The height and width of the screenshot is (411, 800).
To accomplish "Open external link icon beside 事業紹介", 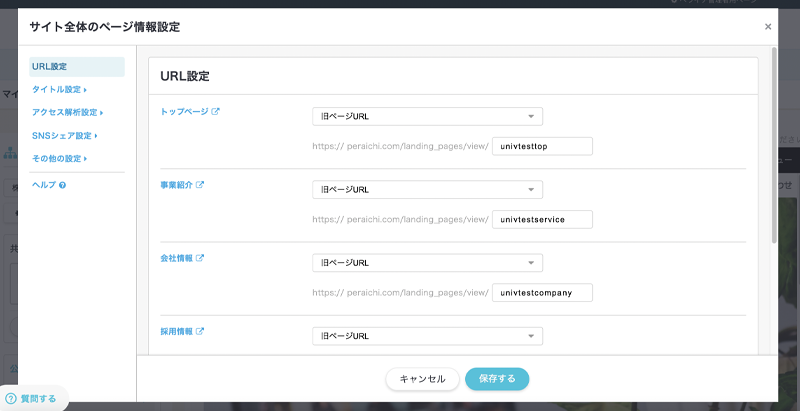I will click(x=200, y=185).
